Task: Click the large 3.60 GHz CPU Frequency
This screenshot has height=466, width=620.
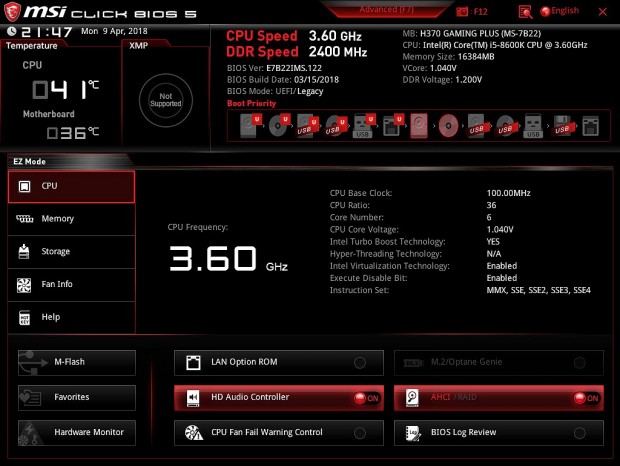Action: pos(229,259)
